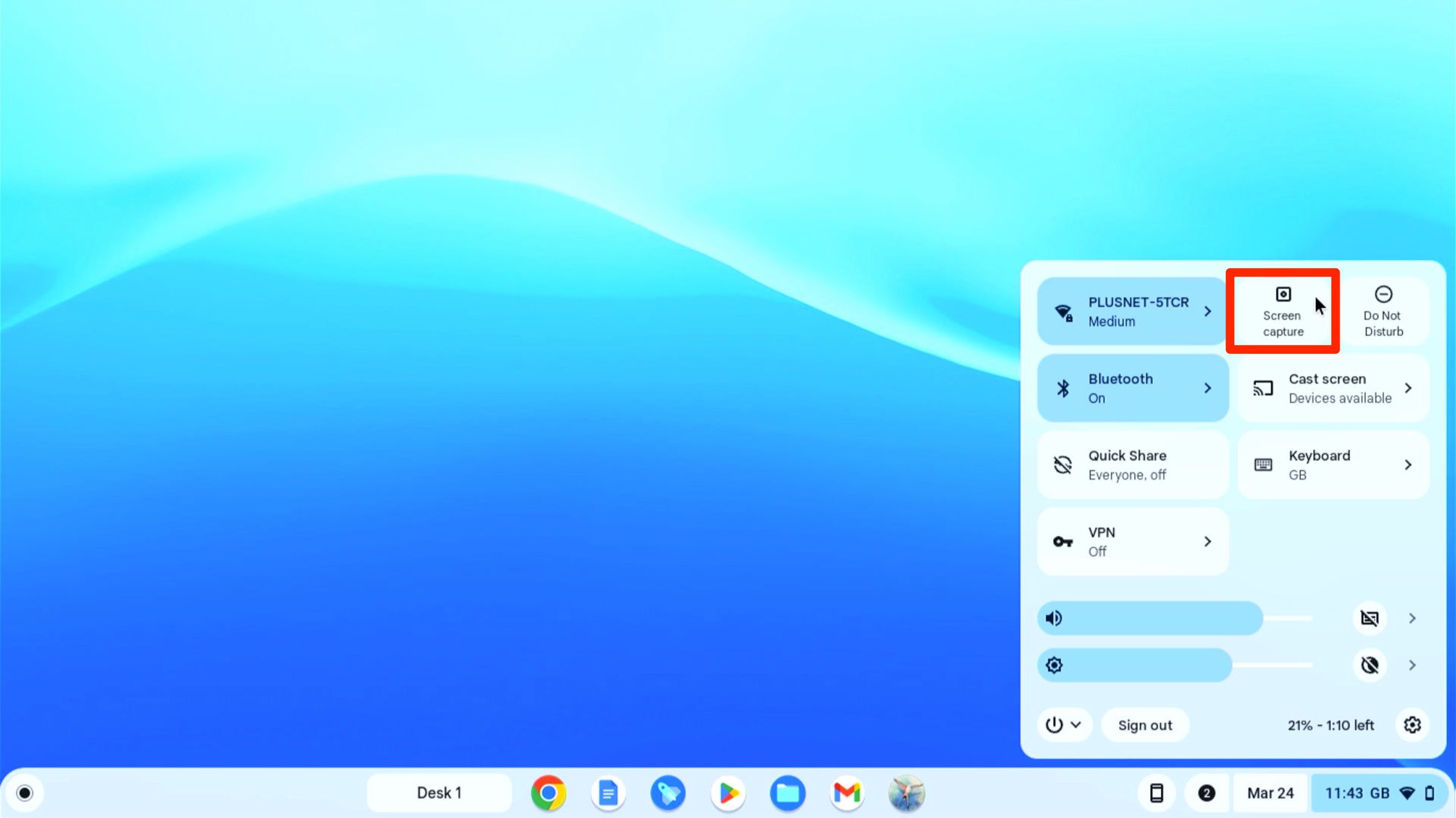This screenshot has width=1456, height=818.
Task: Click the power icon to see power options
Action: pyautogui.click(x=1055, y=725)
